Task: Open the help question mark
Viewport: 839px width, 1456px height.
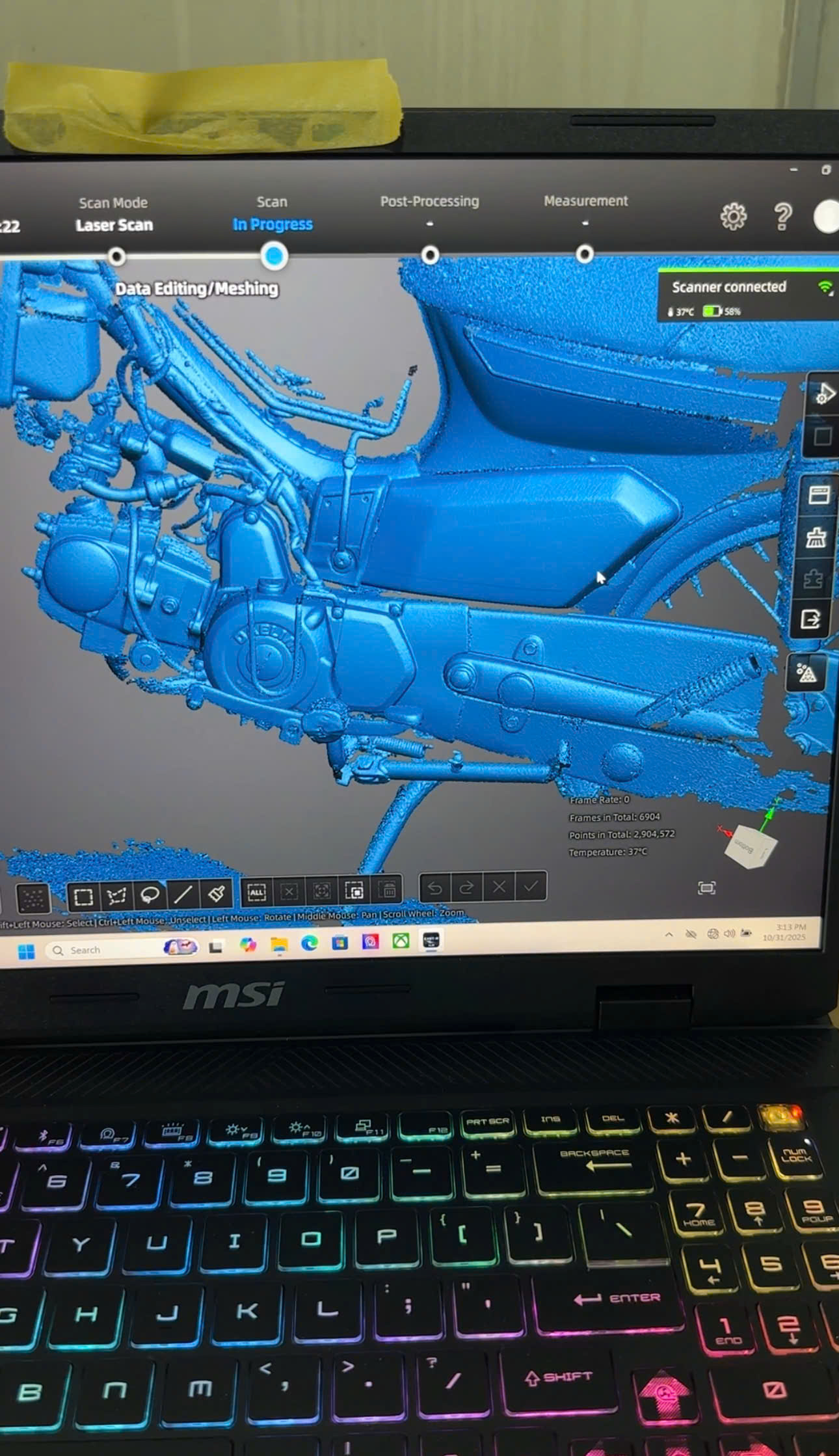Action: [782, 216]
